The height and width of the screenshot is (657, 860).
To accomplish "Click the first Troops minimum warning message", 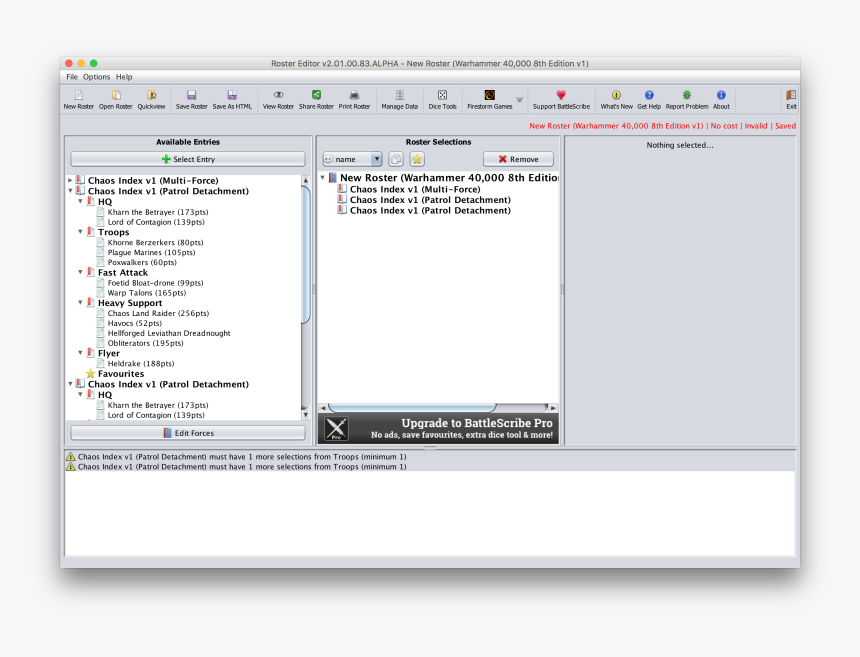I will tap(242, 456).
